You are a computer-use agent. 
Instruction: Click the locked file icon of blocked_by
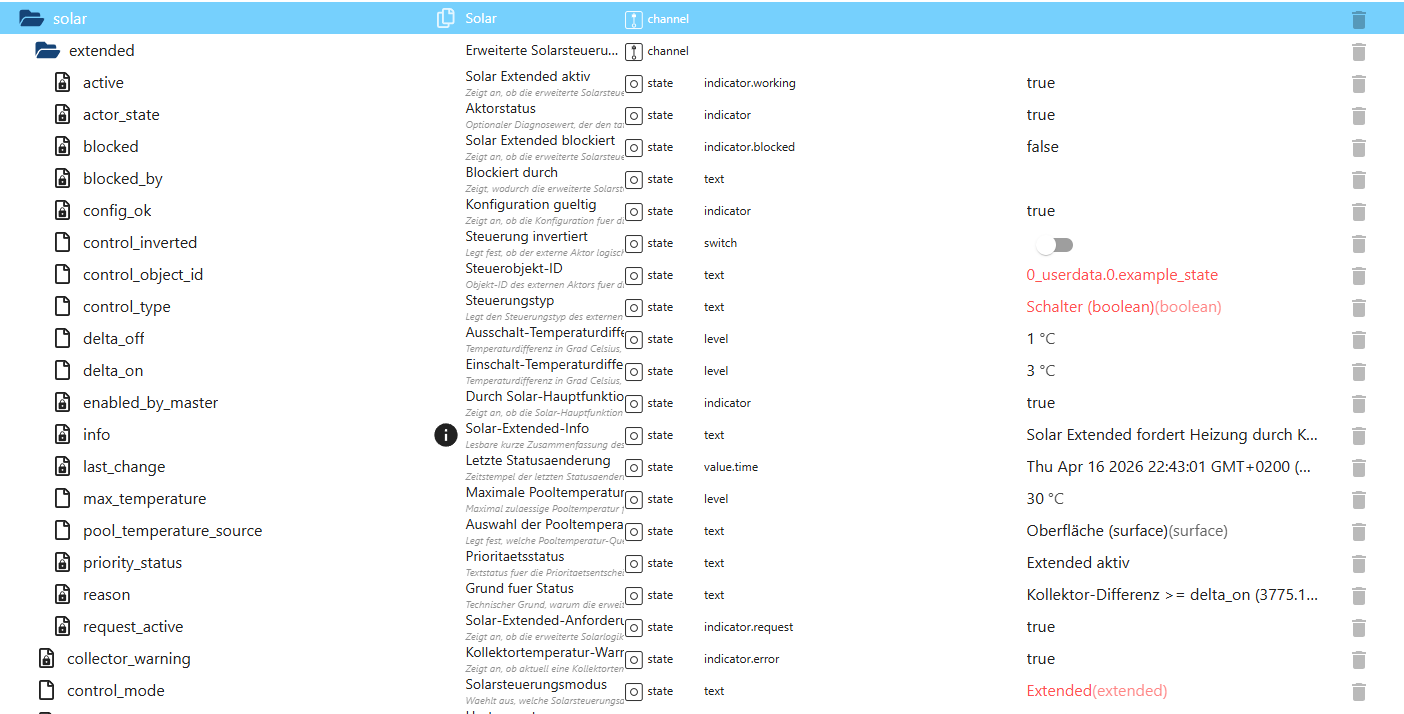pos(62,179)
